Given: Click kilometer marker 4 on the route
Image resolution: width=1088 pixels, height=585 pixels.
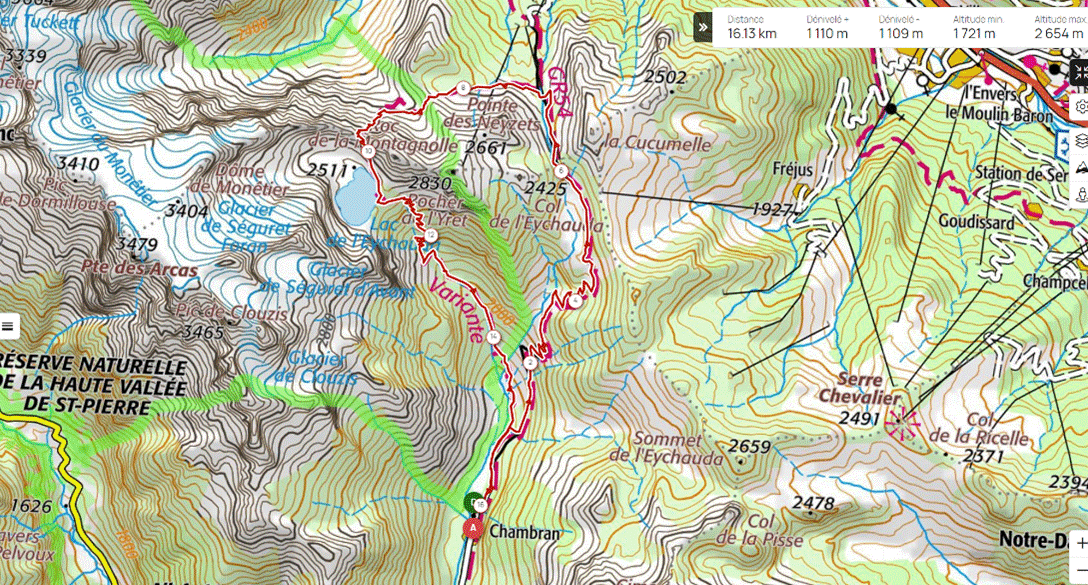Looking at the screenshot, I should (576, 301).
